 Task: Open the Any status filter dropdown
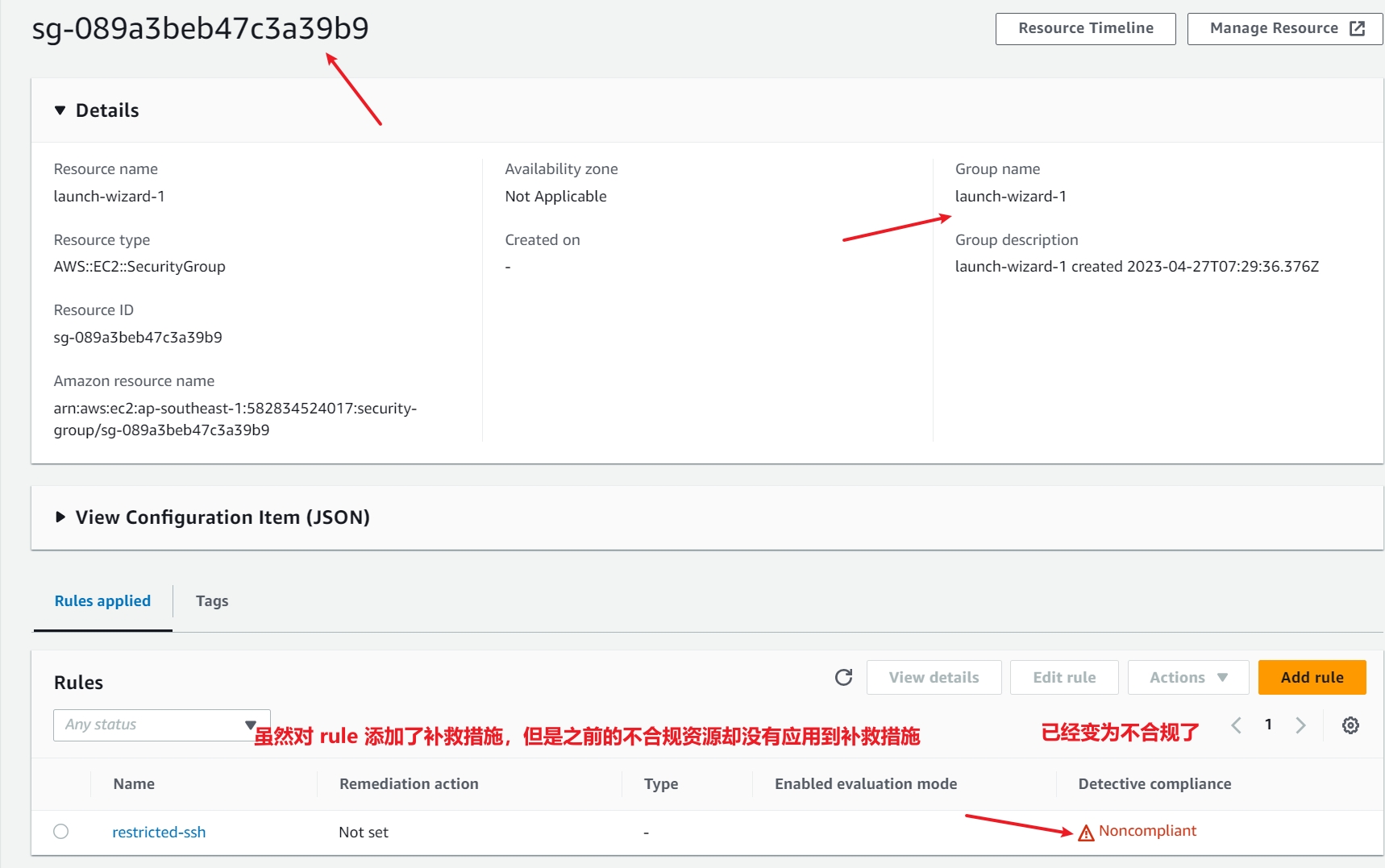tap(161, 725)
